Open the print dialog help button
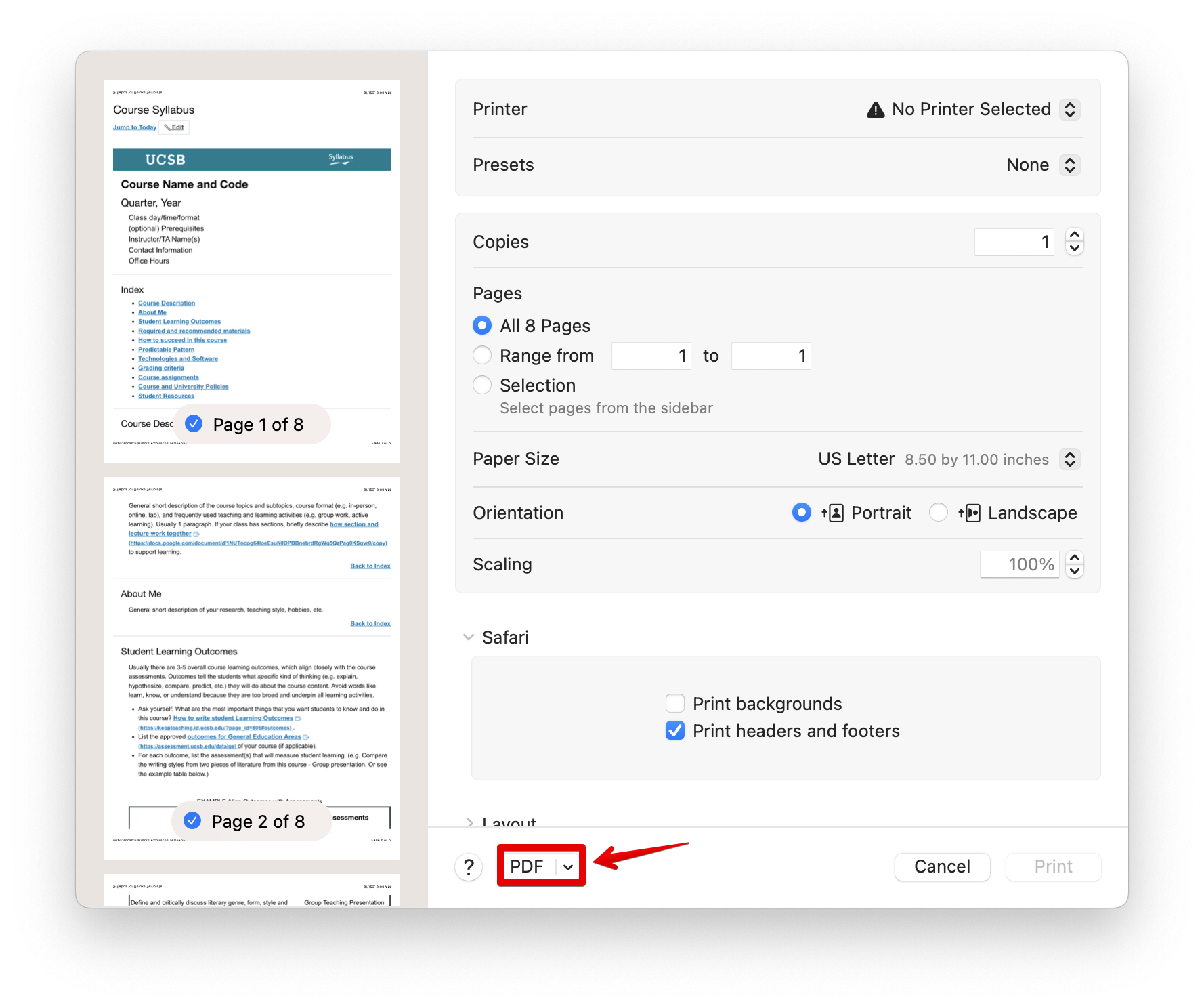 [x=469, y=867]
